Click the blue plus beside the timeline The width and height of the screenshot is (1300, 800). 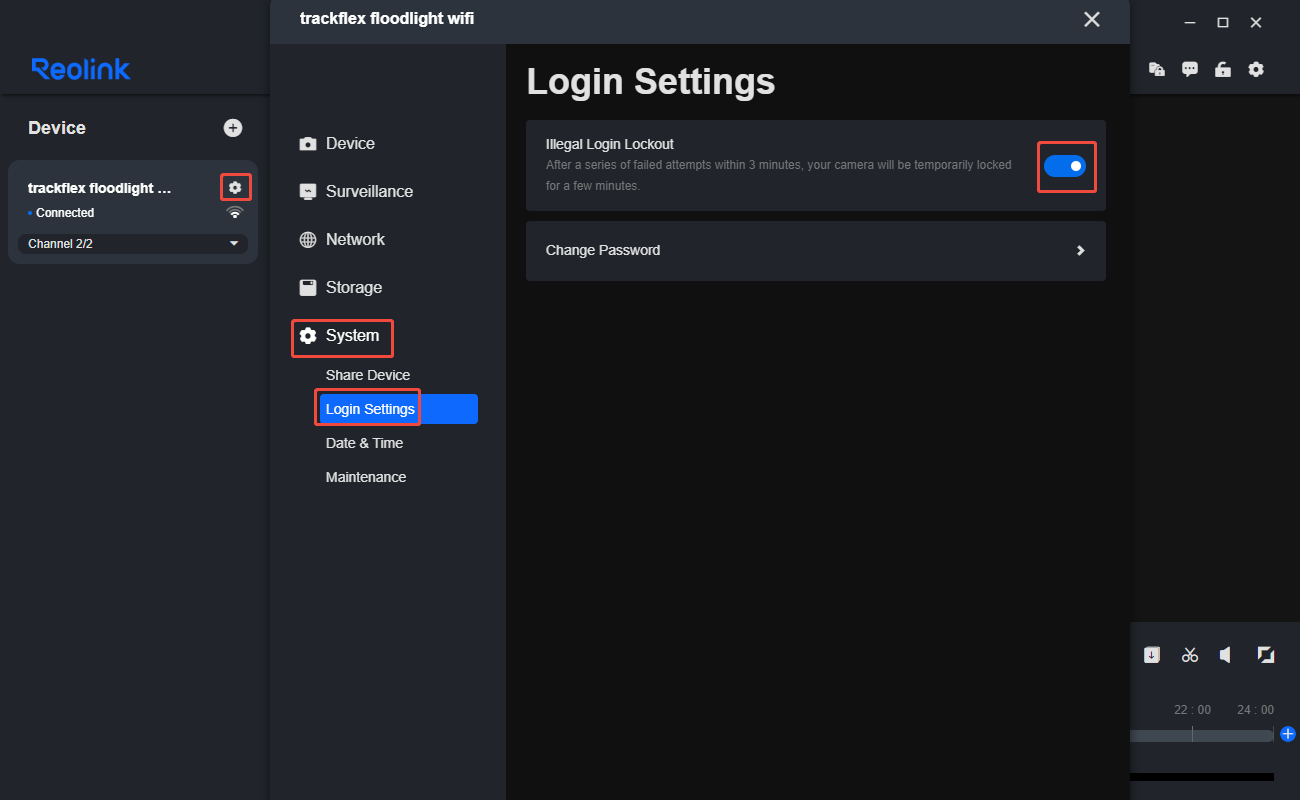[1288, 734]
